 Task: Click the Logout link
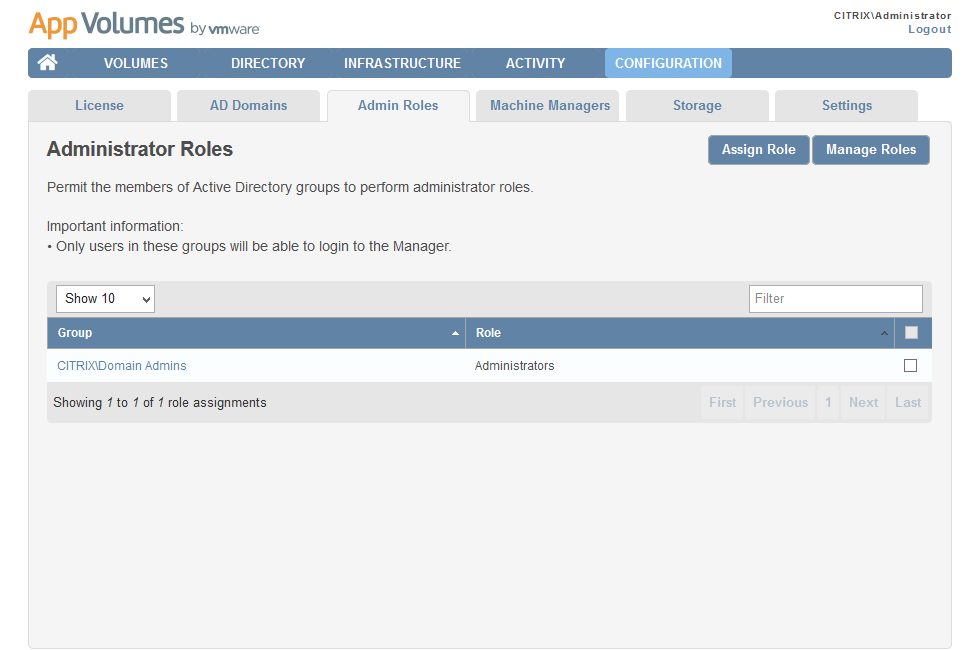(930, 29)
